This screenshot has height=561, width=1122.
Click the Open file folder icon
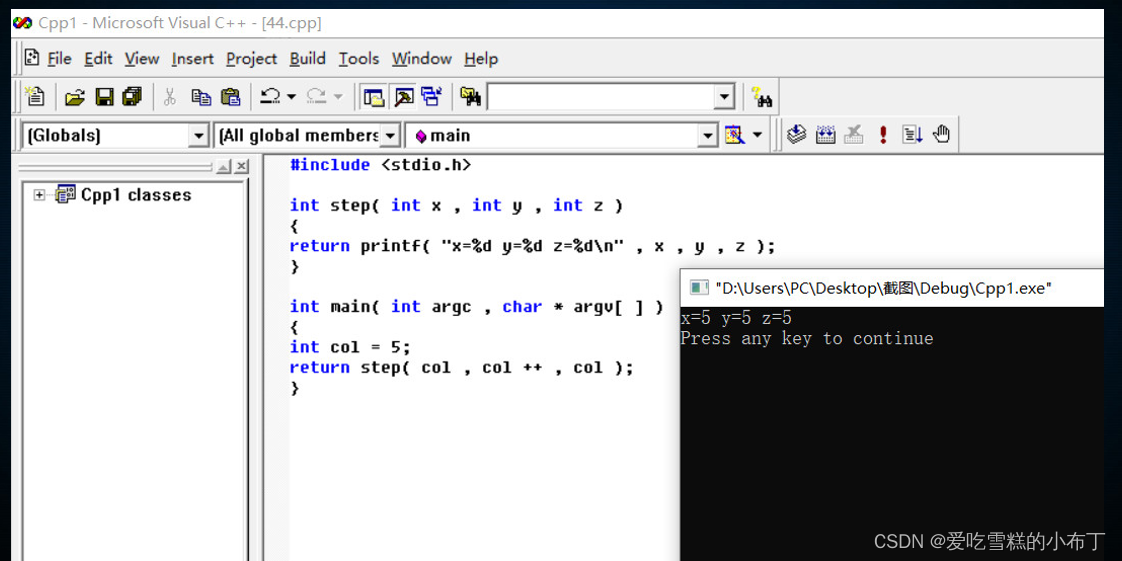(75, 97)
